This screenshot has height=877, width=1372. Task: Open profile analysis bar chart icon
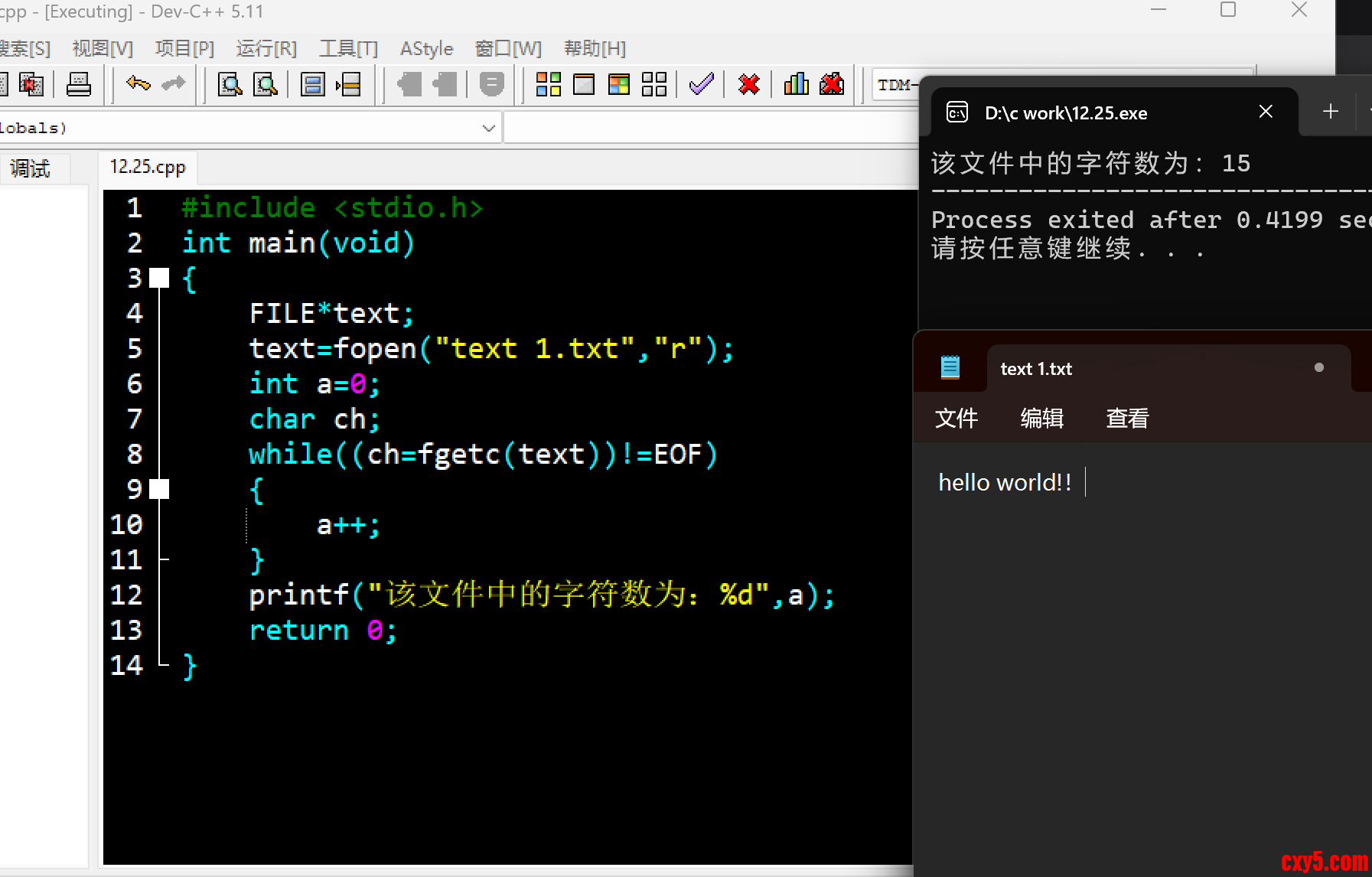[x=796, y=84]
